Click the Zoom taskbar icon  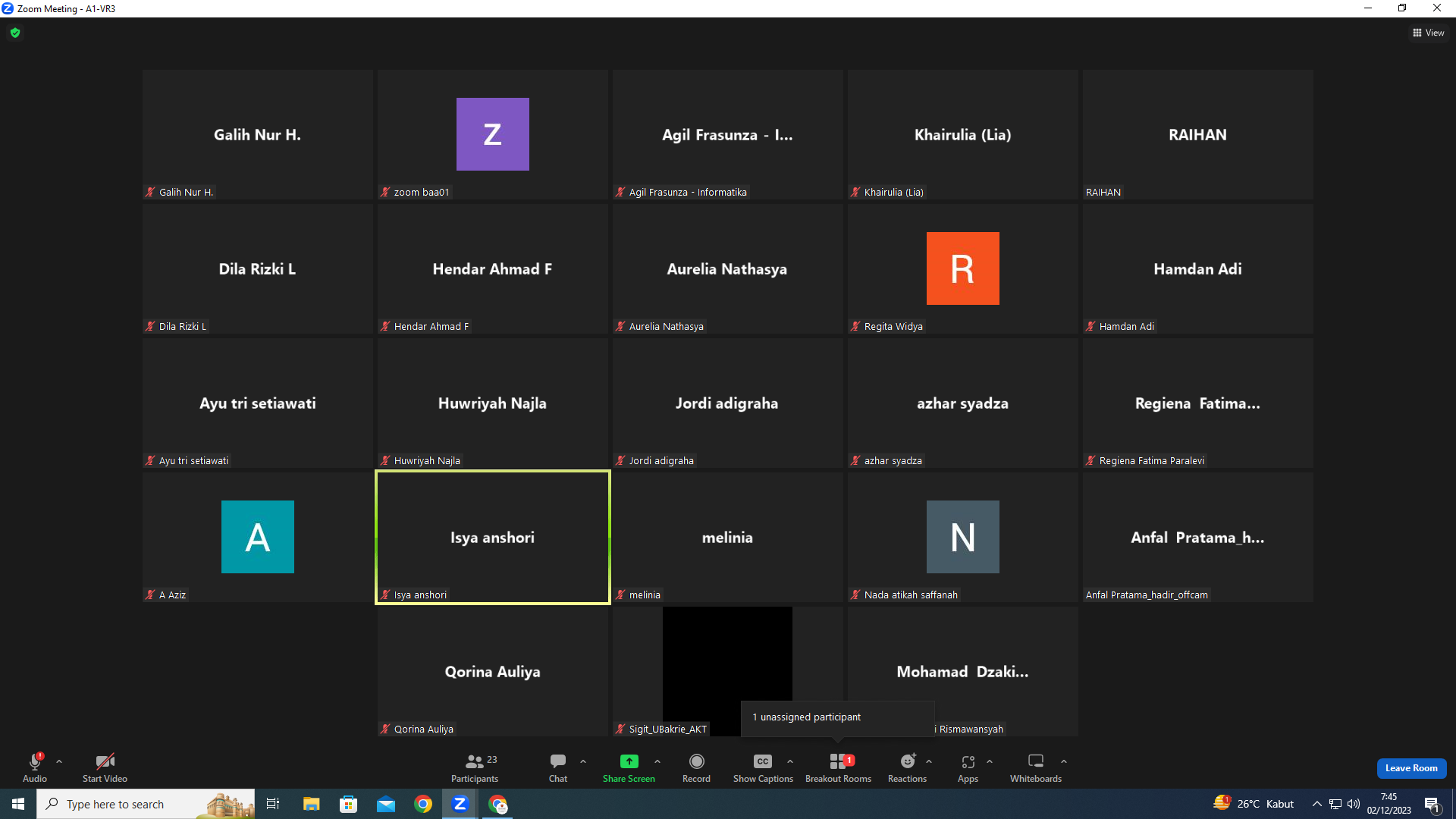(460, 804)
